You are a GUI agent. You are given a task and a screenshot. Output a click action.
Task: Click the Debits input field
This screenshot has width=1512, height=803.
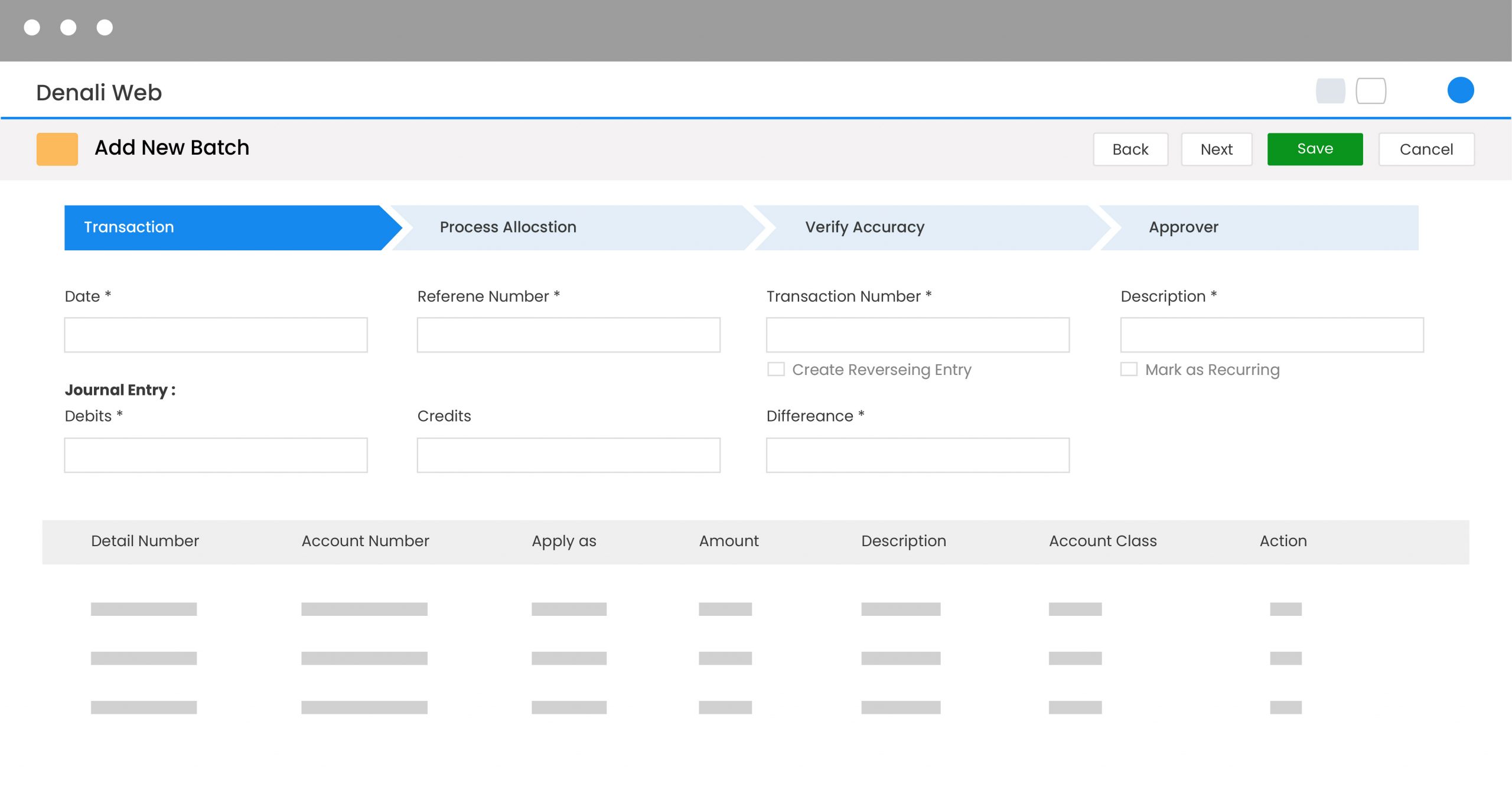[x=216, y=455]
